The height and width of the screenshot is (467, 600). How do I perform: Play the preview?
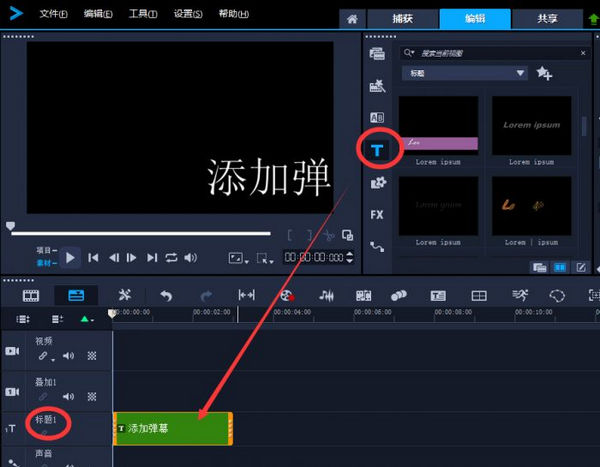(x=70, y=258)
